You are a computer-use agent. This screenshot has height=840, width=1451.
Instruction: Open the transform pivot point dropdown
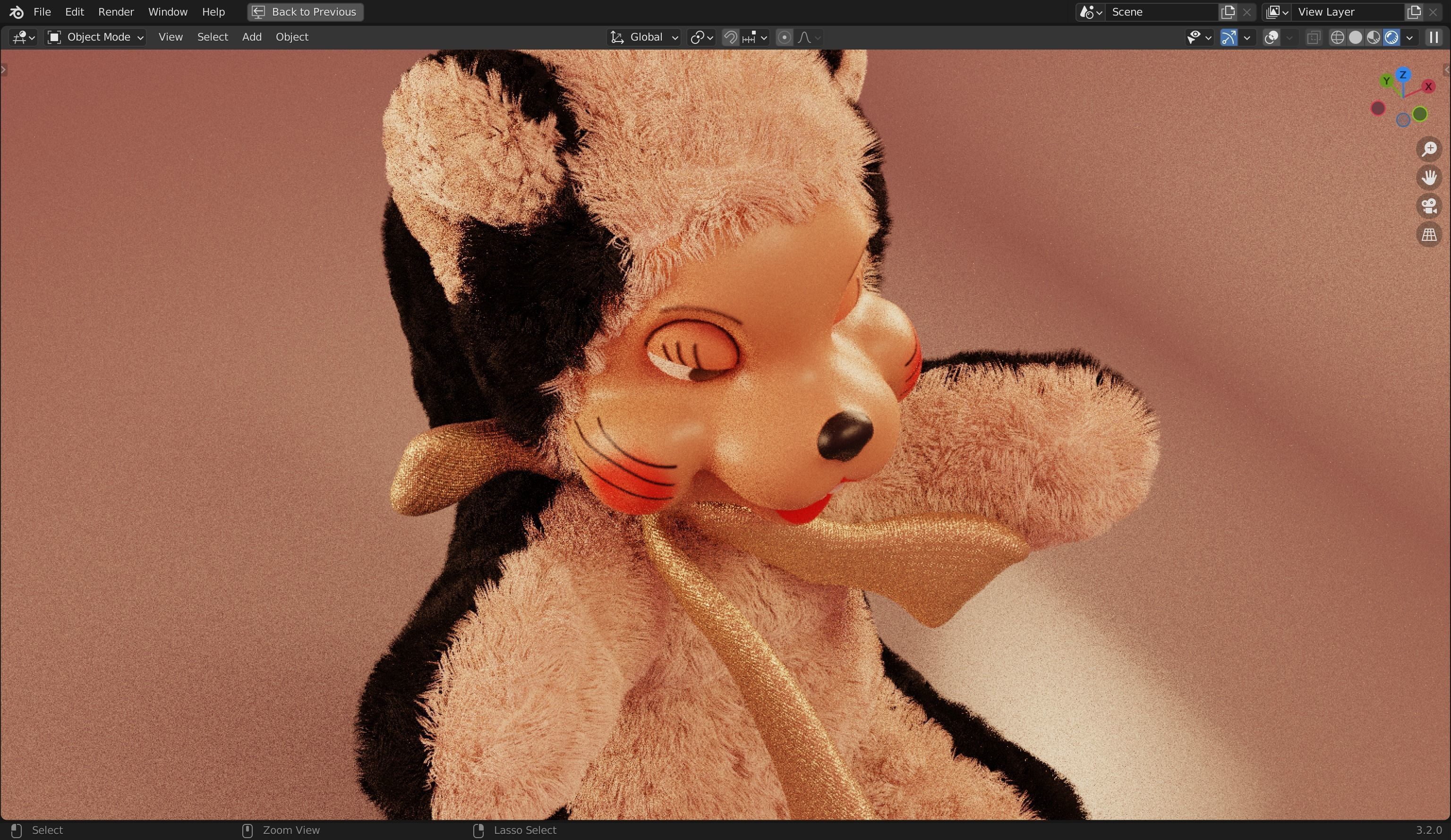(x=701, y=37)
